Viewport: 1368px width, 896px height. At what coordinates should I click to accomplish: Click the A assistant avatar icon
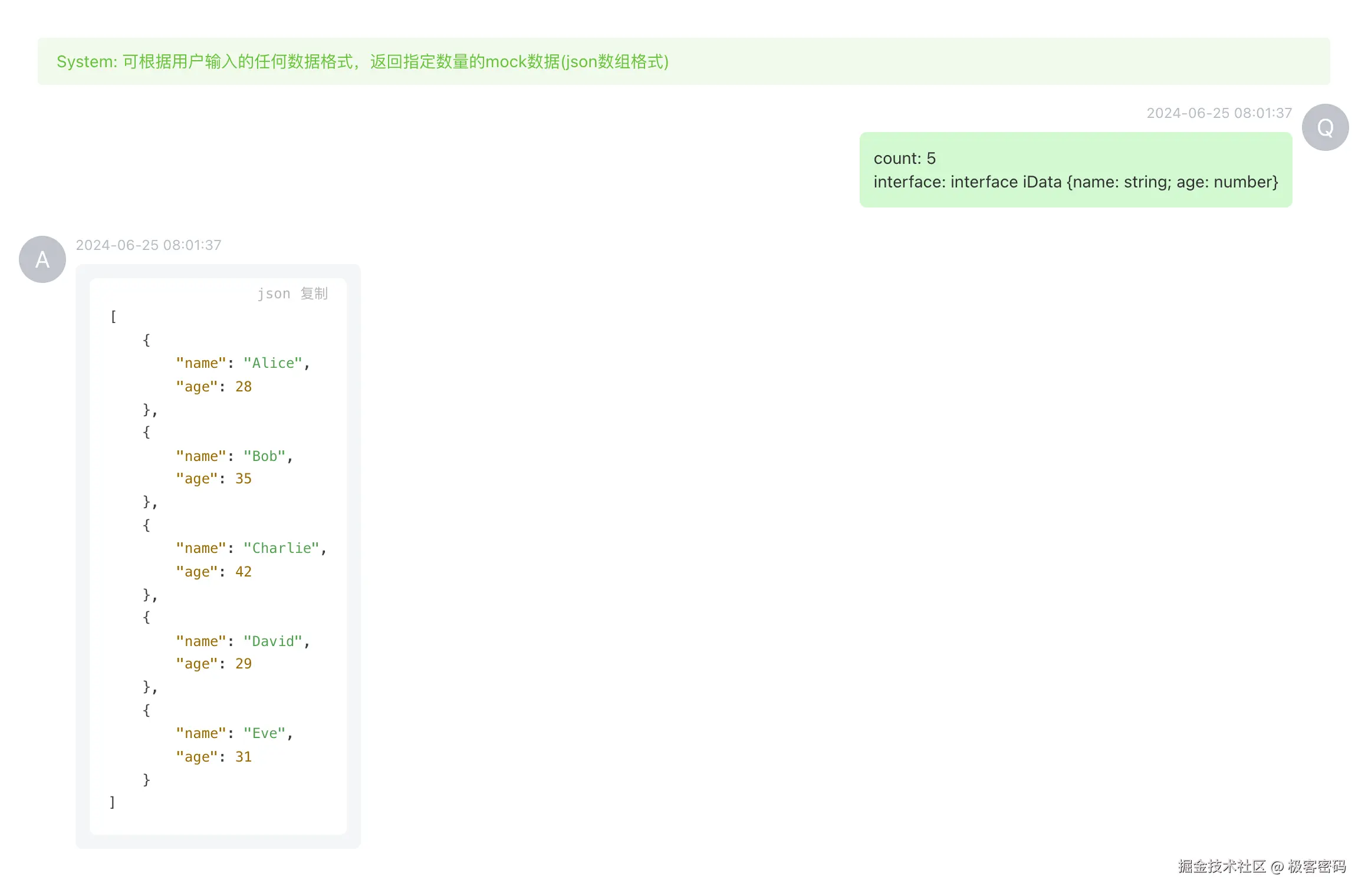(42, 259)
